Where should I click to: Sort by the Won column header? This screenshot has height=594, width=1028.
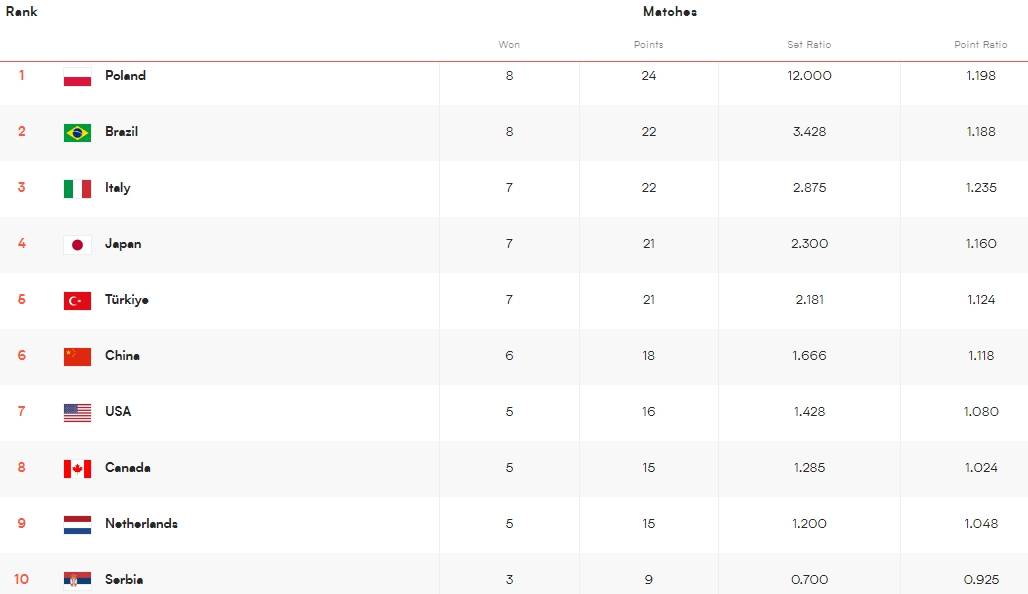coord(509,45)
